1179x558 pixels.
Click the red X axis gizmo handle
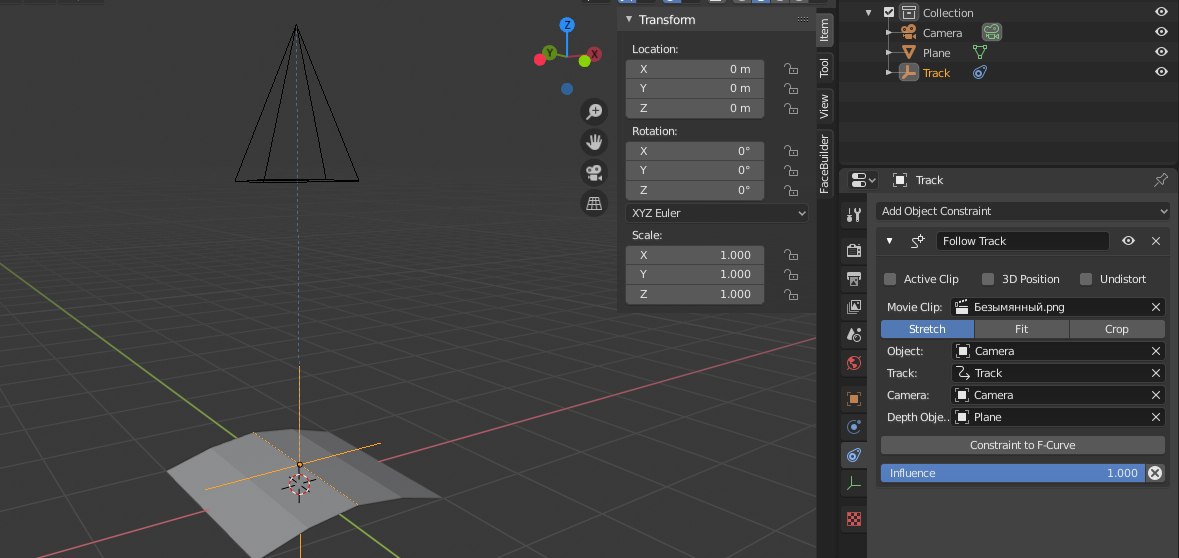click(594, 54)
